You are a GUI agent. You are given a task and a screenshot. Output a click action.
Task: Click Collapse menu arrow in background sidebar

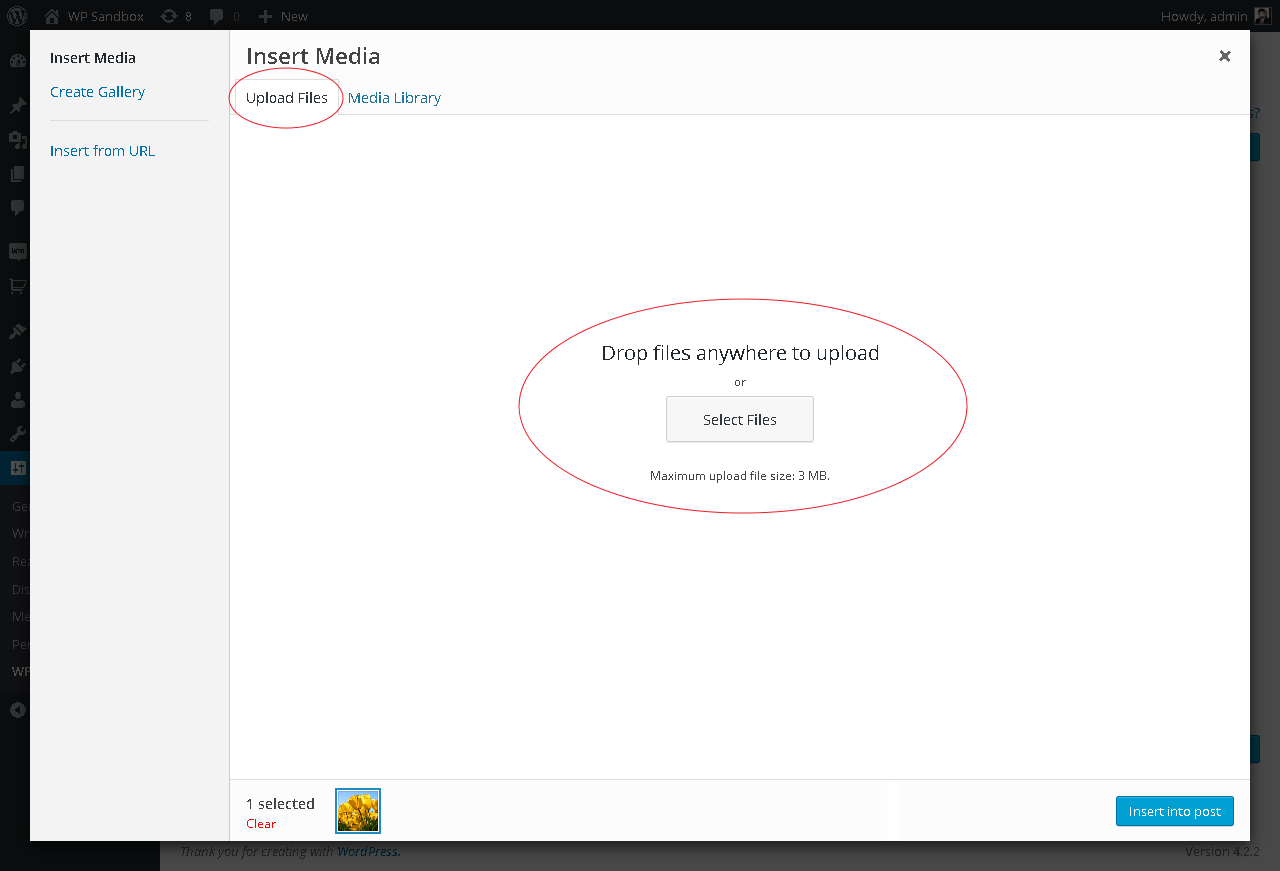17,710
